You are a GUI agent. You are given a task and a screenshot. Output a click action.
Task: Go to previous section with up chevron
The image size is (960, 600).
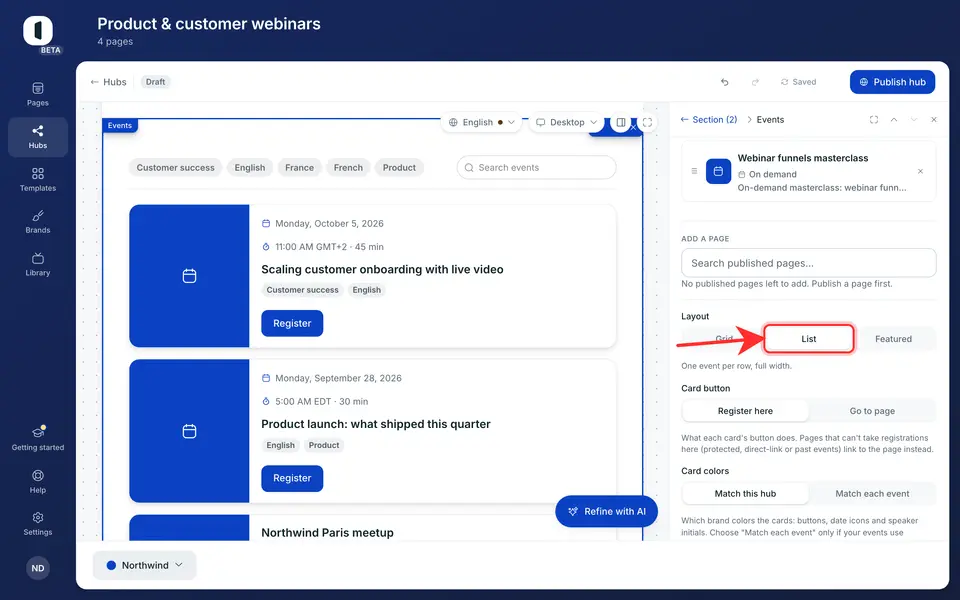(x=894, y=120)
